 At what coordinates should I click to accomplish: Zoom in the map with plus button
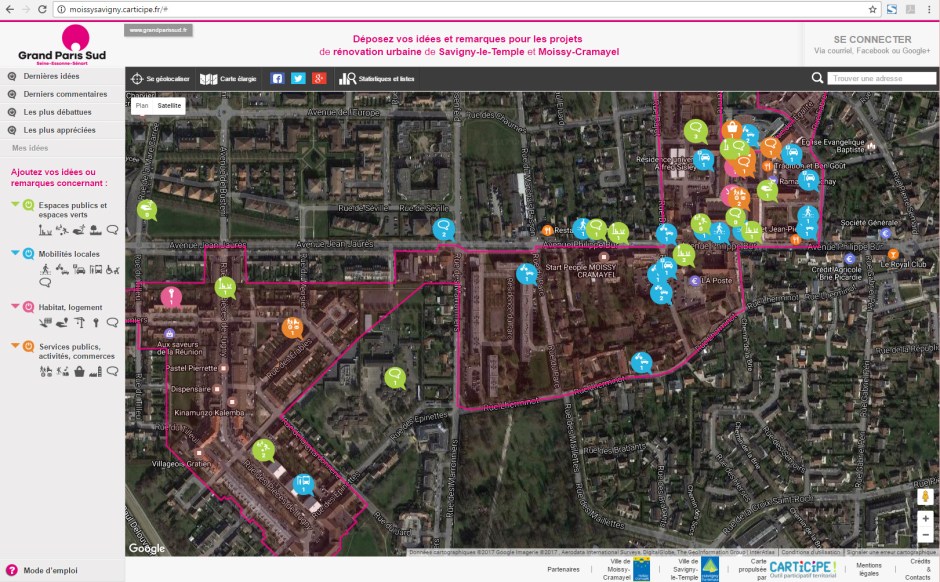pyautogui.click(x=925, y=519)
